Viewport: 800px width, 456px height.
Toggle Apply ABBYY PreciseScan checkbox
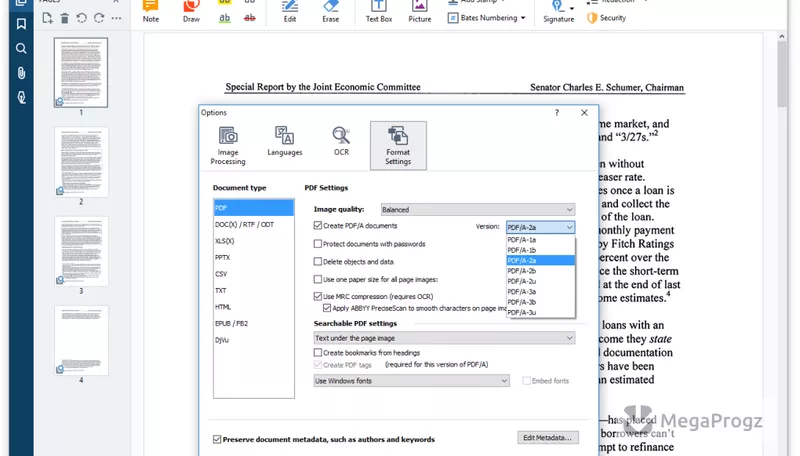(x=327, y=308)
